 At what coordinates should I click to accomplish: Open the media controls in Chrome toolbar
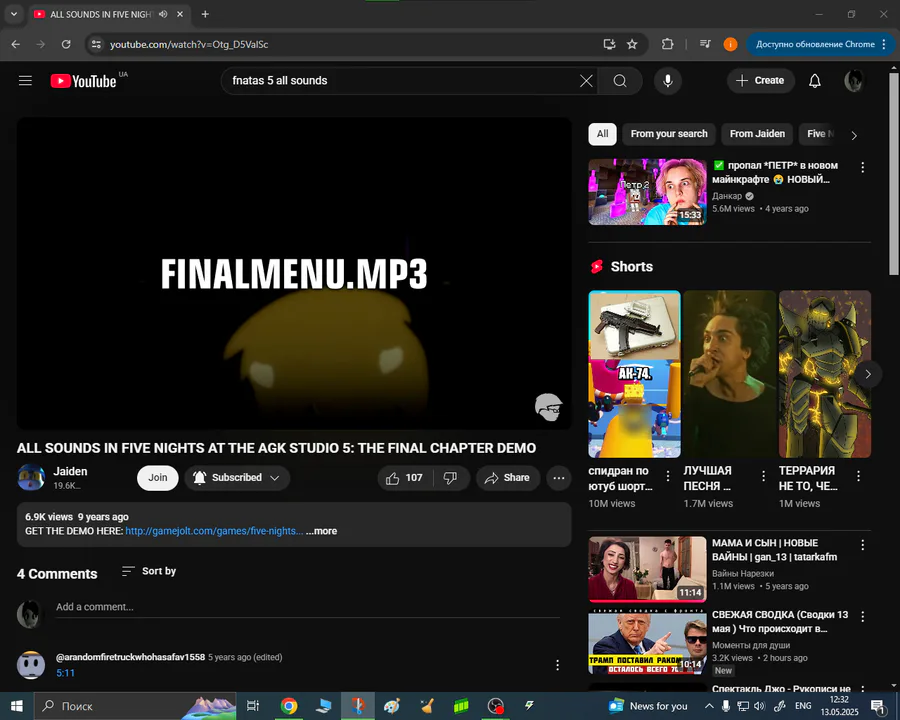coord(705,44)
